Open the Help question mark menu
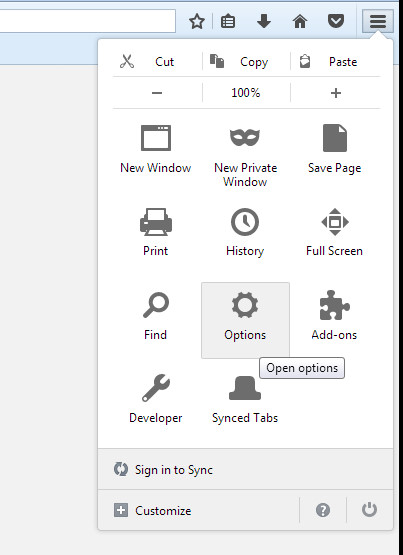The width and height of the screenshot is (403, 555). pos(323,510)
